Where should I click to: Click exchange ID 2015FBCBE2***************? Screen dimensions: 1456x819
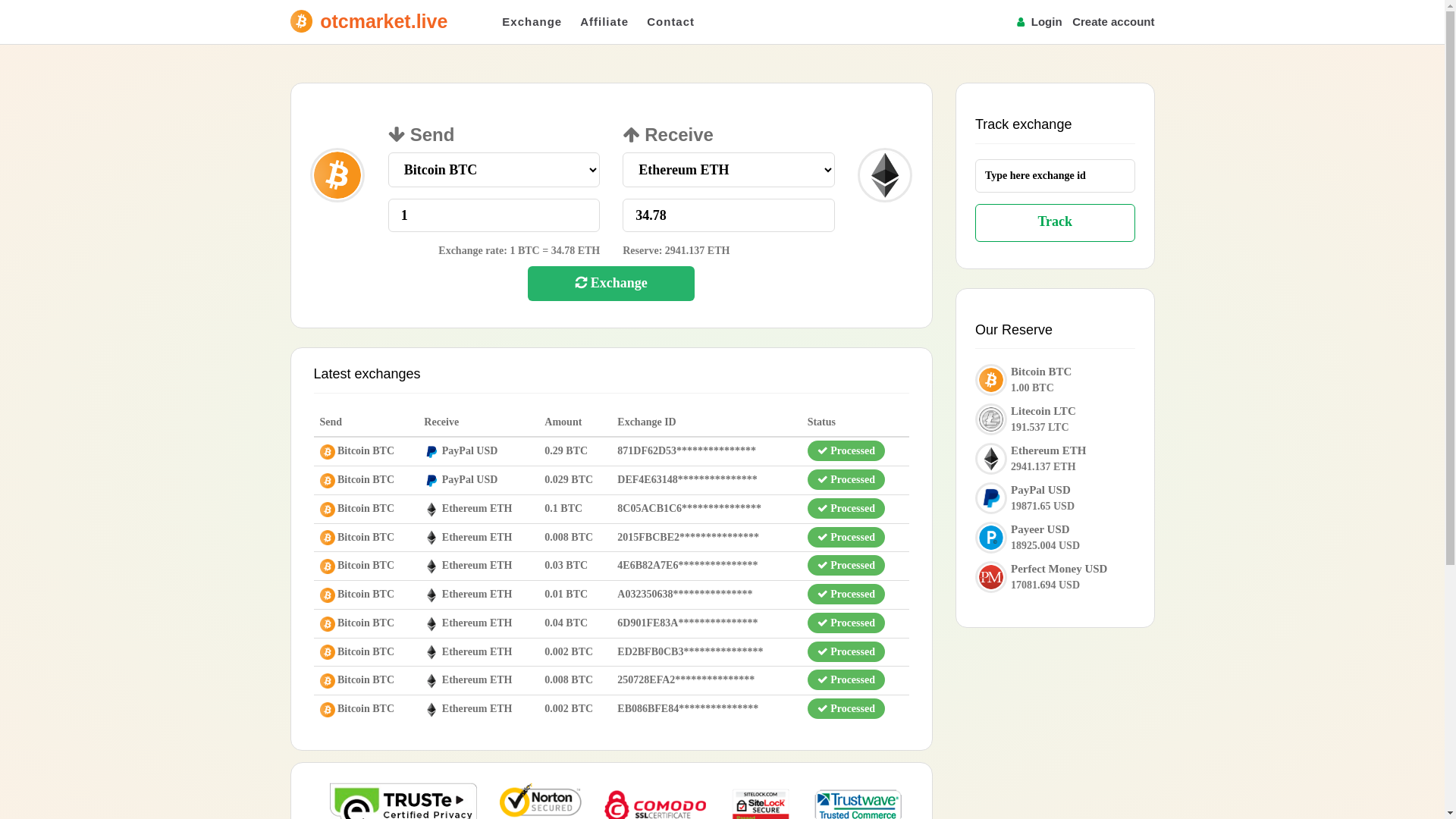tap(688, 538)
